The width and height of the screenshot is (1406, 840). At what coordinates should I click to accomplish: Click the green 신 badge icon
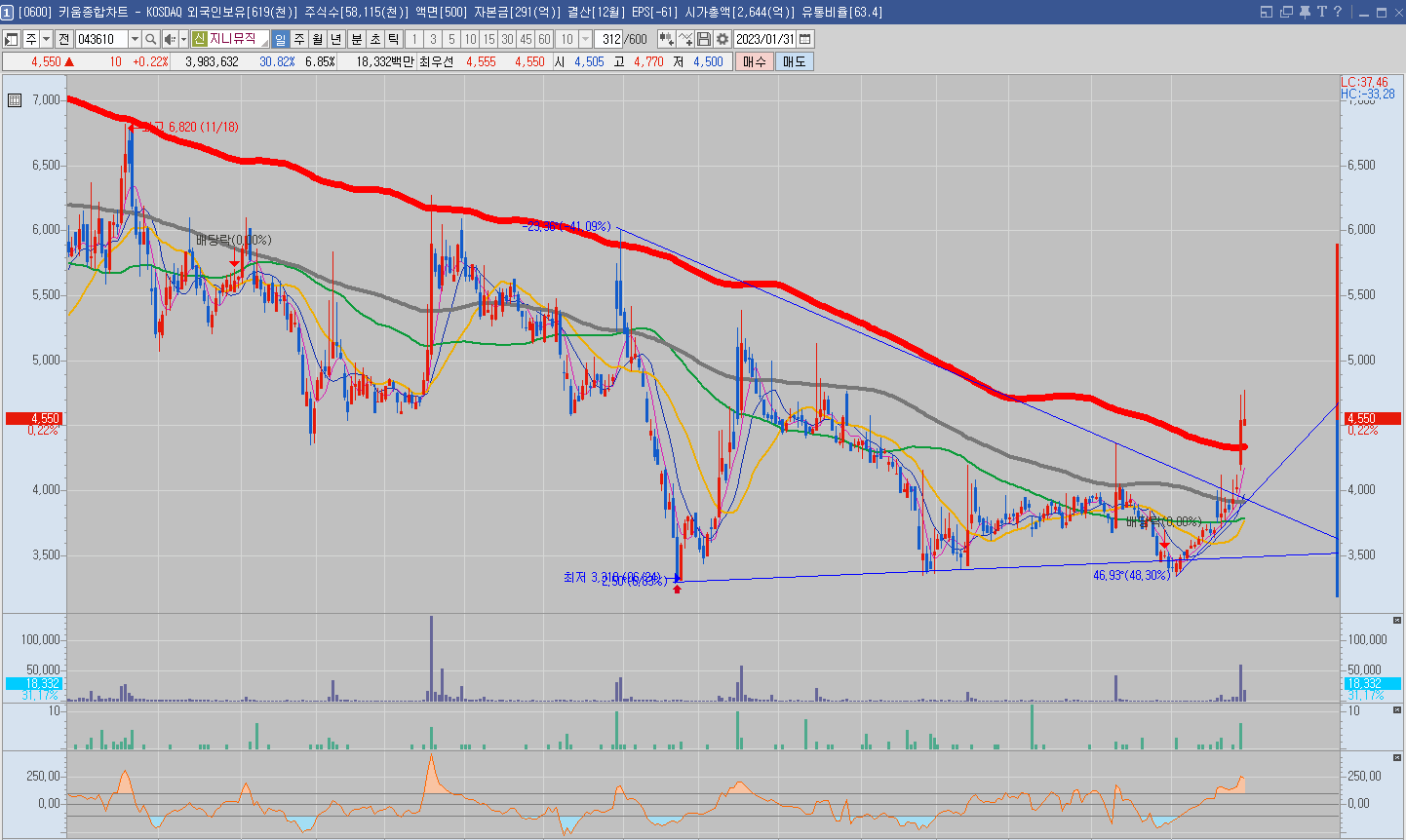click(x=199, y=39)
